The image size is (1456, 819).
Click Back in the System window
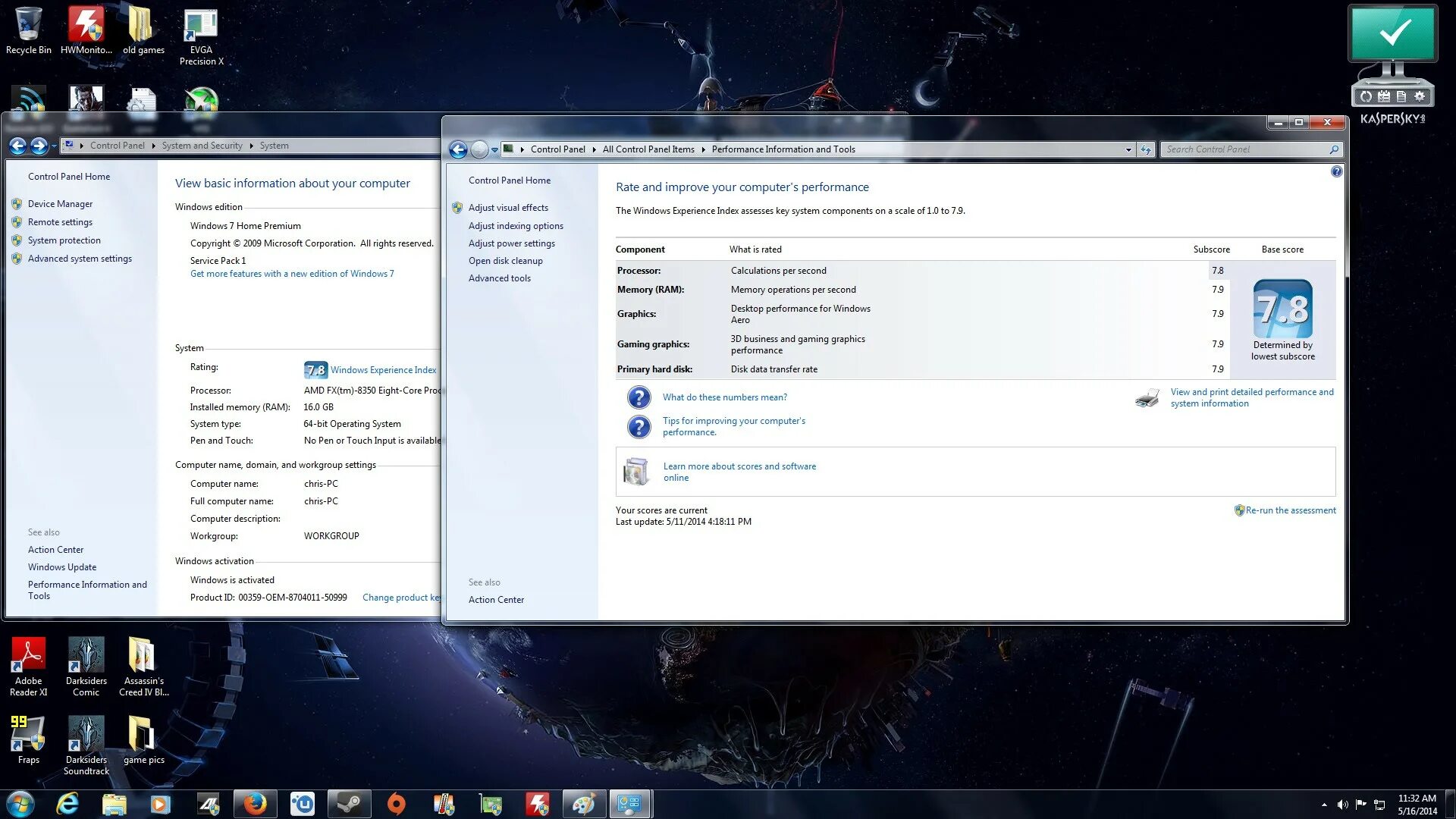[18, 146]
